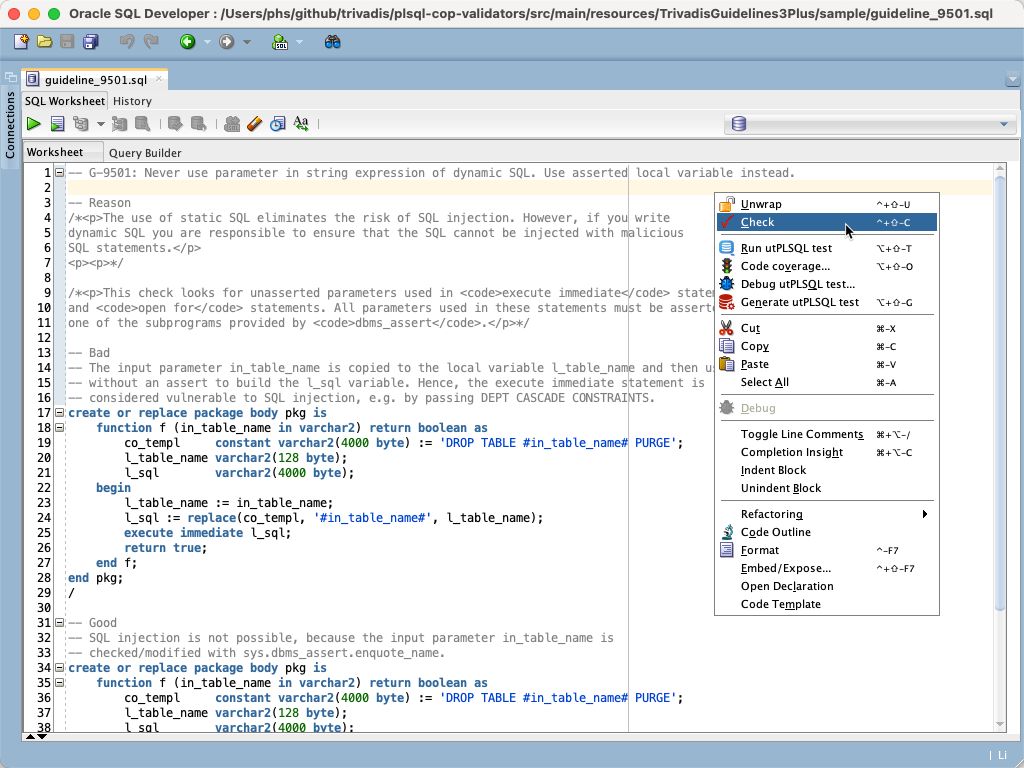Choose Run utPLSQL test from context menu

(x=827, y=248)
